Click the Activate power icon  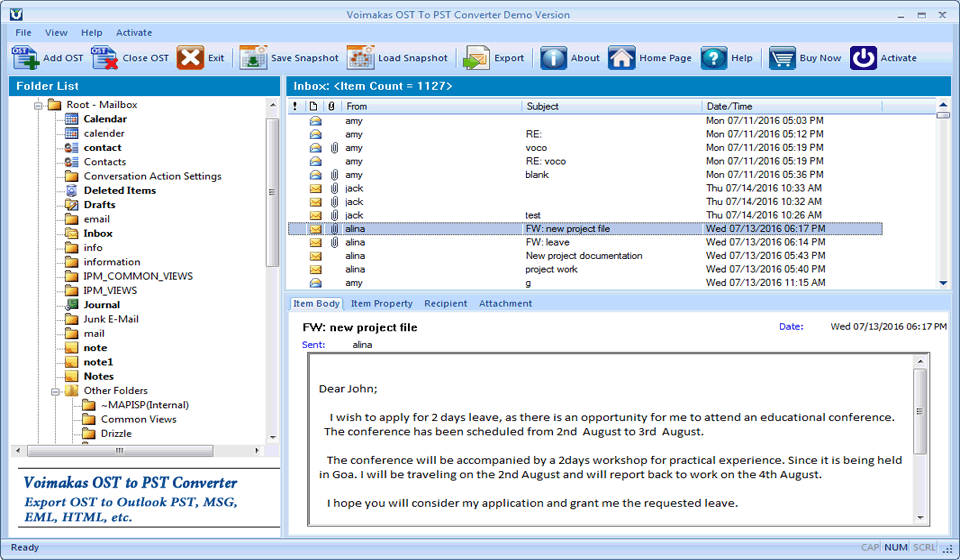(x=863, y=58)
